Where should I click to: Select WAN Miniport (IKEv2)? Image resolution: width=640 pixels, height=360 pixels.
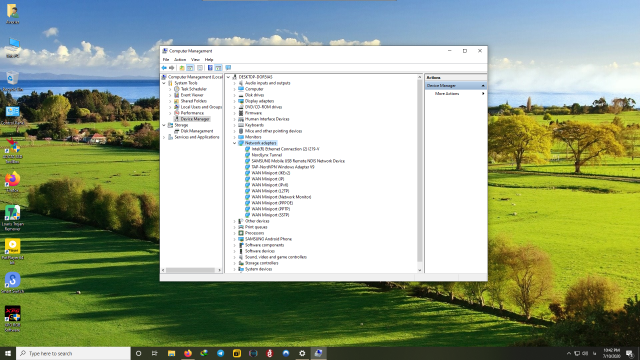[271, 173]
